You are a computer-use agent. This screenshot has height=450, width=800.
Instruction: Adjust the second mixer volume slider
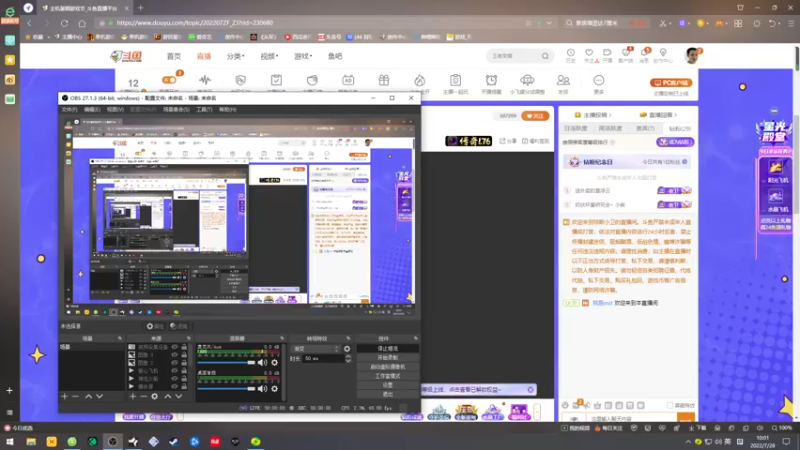click(x=226, y=389)
